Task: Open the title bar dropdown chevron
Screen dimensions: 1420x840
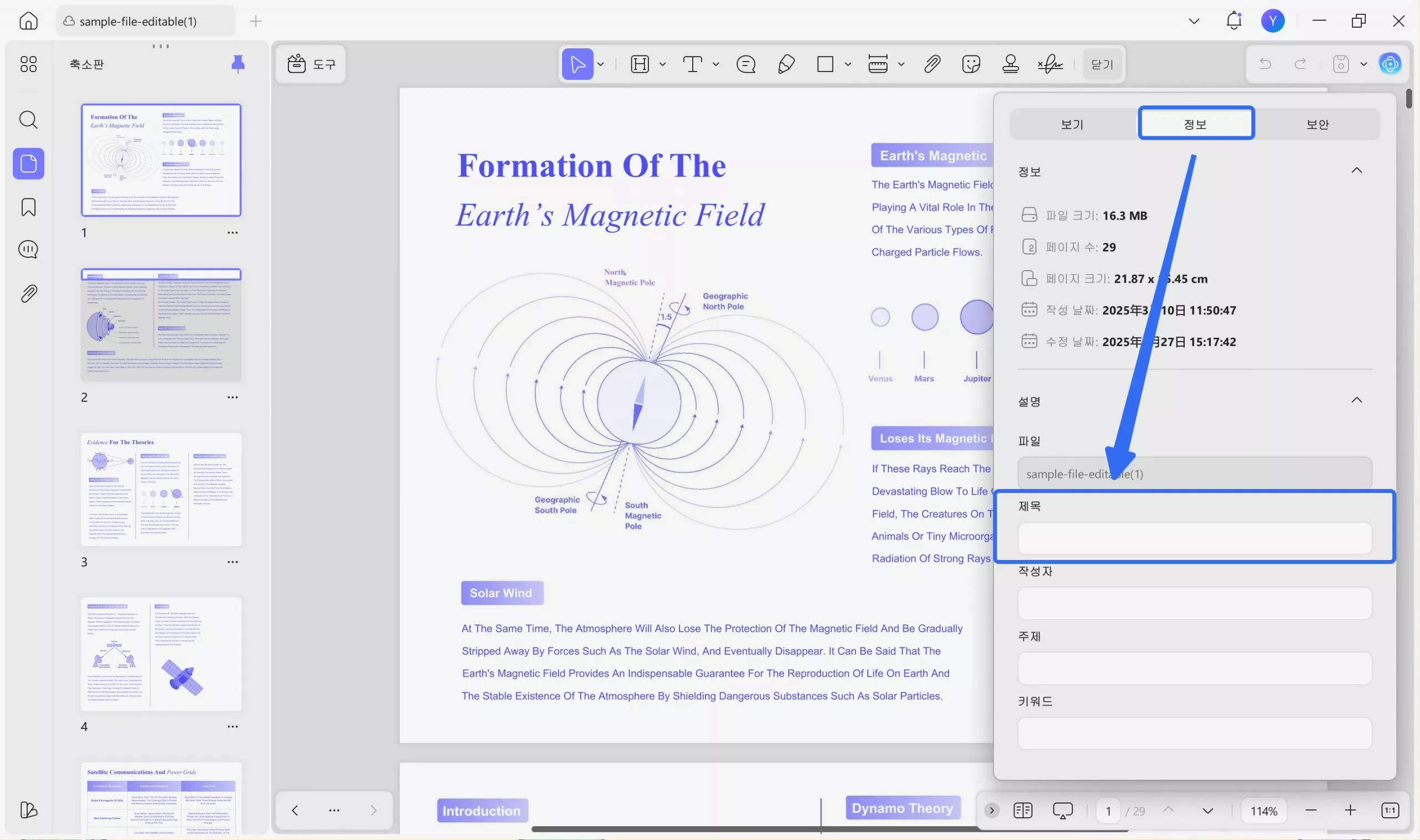Action: (1194, 21)
